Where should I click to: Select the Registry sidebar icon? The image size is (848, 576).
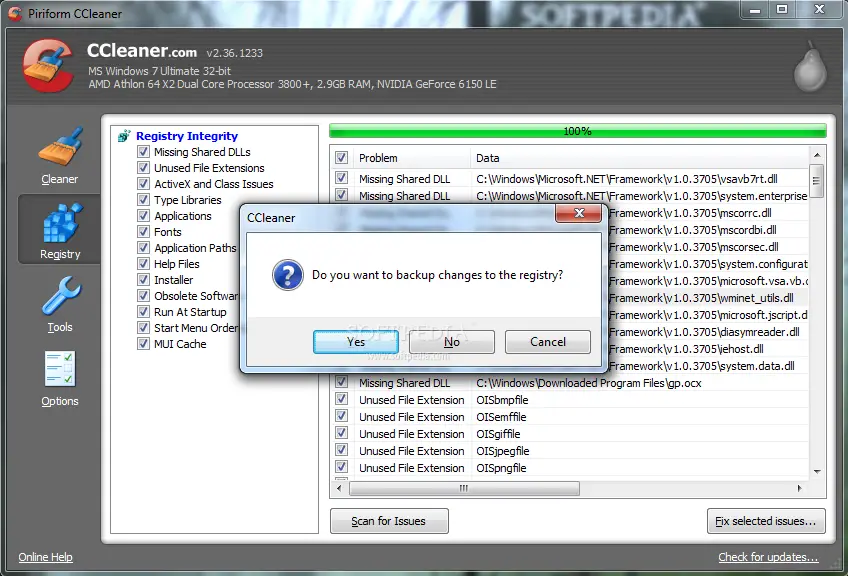(60, 222)
